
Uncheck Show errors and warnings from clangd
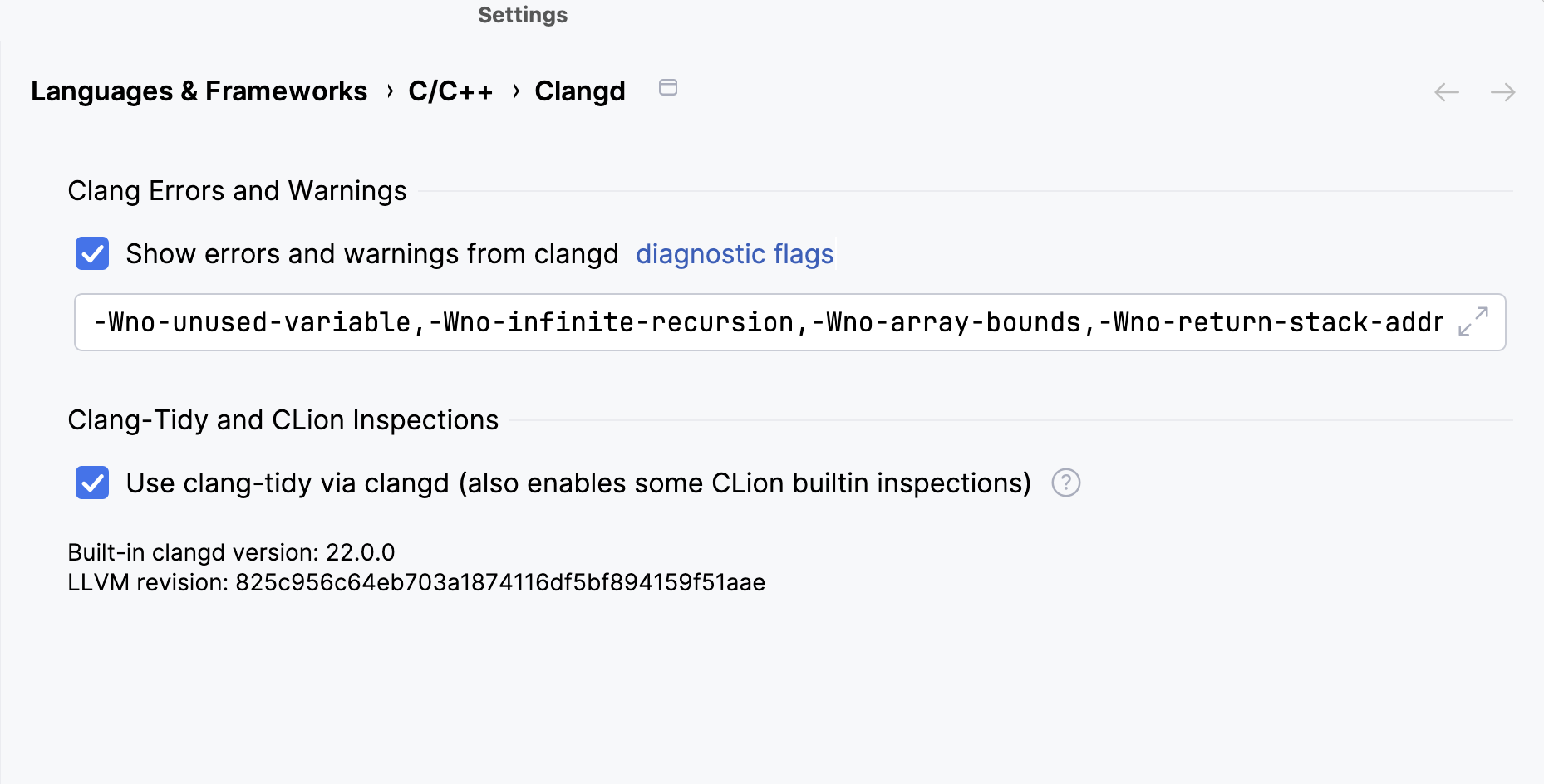[92, 254]
